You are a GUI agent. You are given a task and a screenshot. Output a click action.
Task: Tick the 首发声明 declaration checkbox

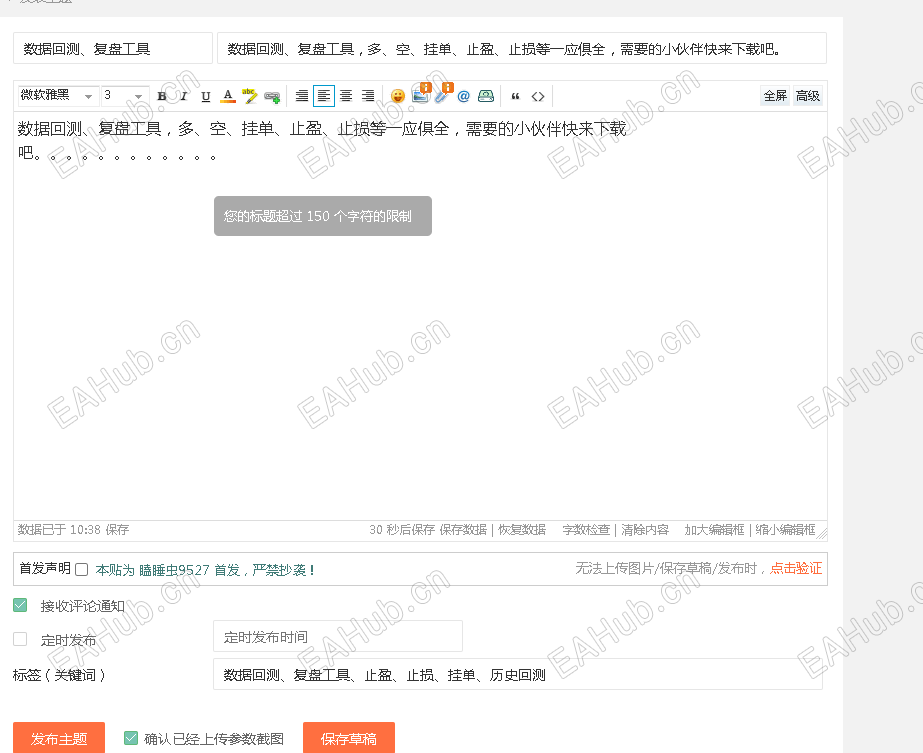[82, 569]
